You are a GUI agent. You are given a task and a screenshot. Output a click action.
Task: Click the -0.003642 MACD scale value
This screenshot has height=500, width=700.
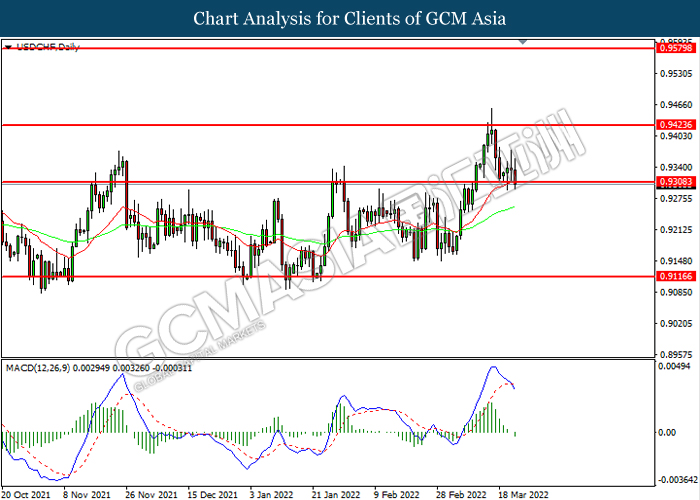678,480
